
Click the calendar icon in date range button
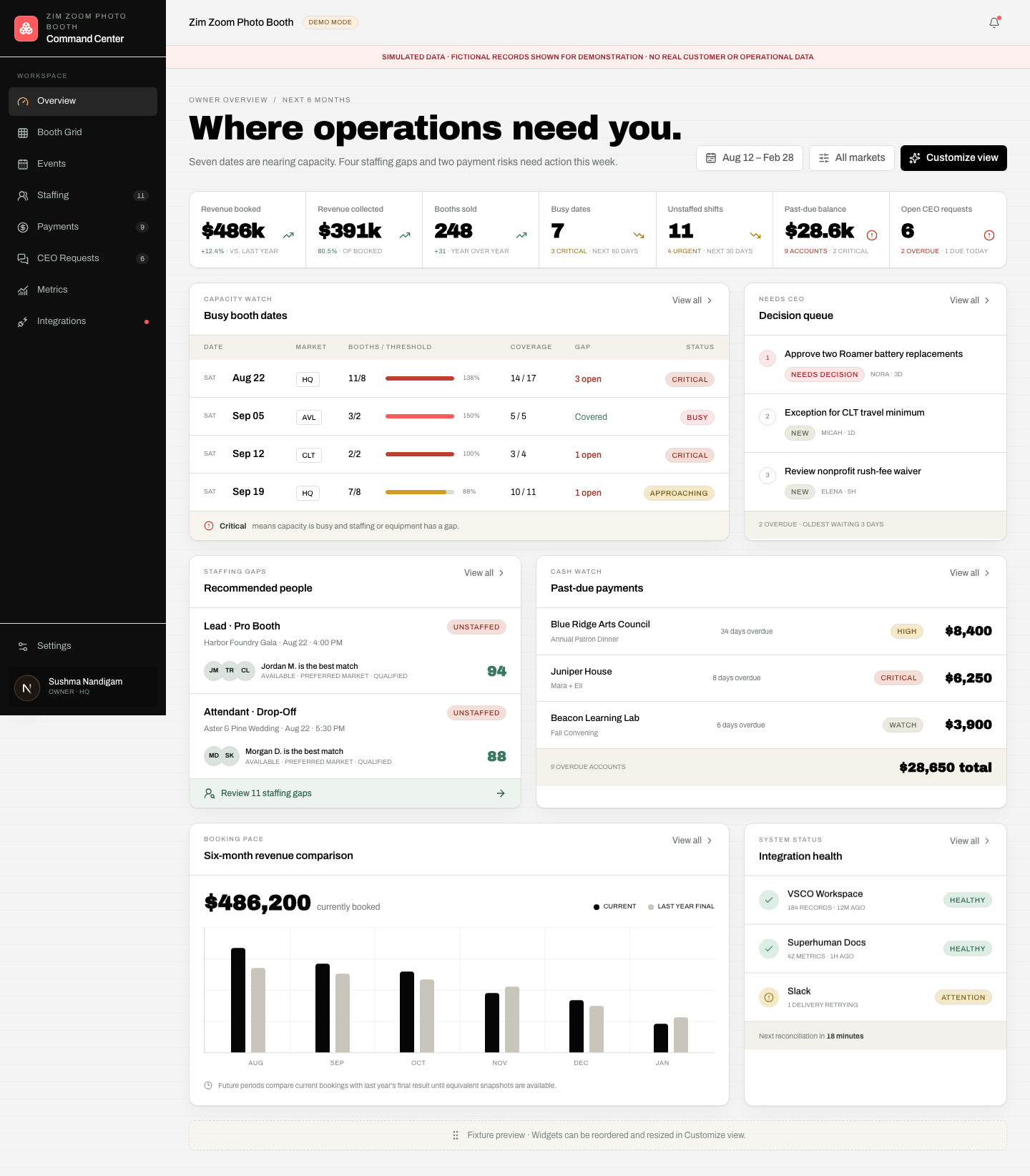pyautogui.click(x=711, y=158)
